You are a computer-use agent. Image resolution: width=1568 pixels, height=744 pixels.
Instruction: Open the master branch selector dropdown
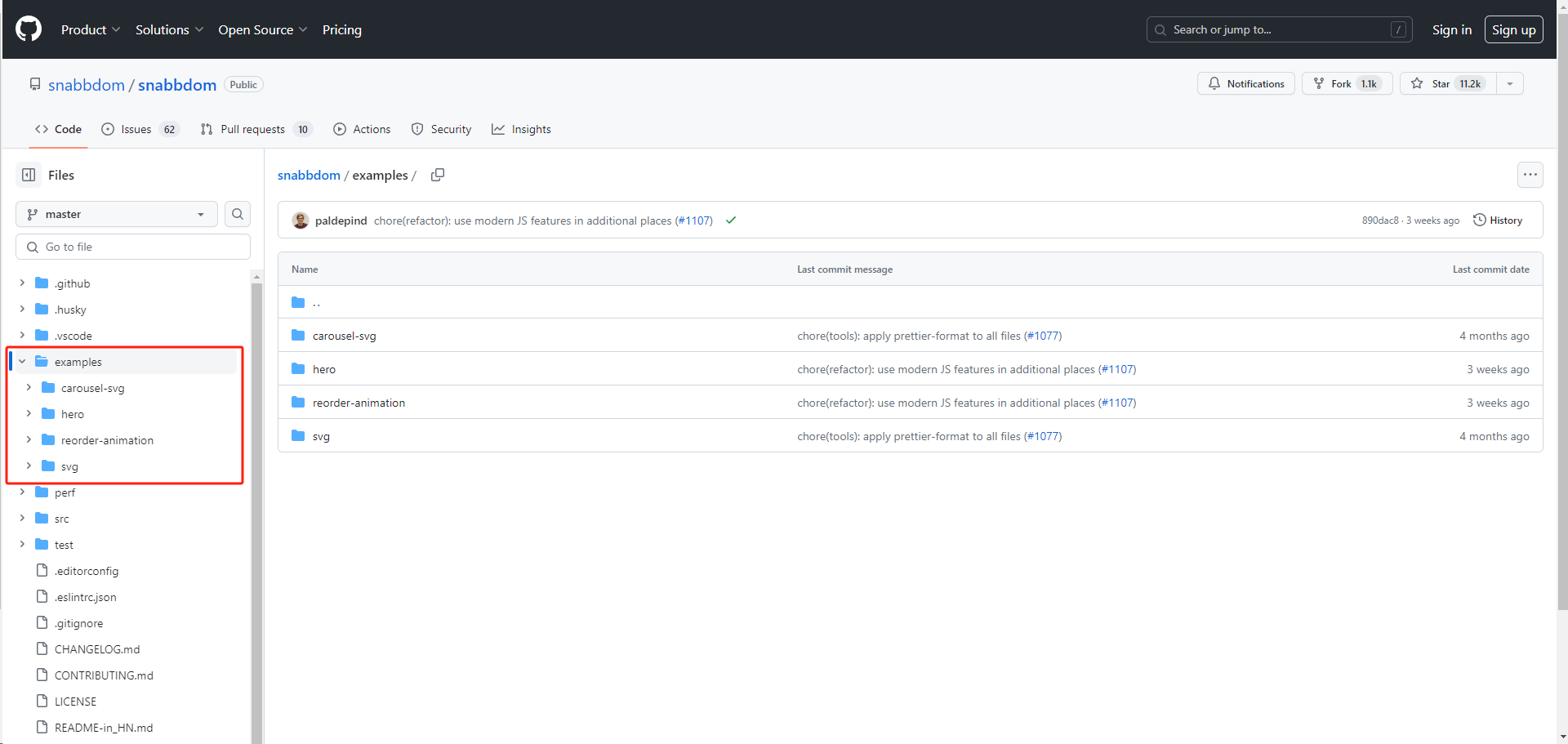[117, 214]
